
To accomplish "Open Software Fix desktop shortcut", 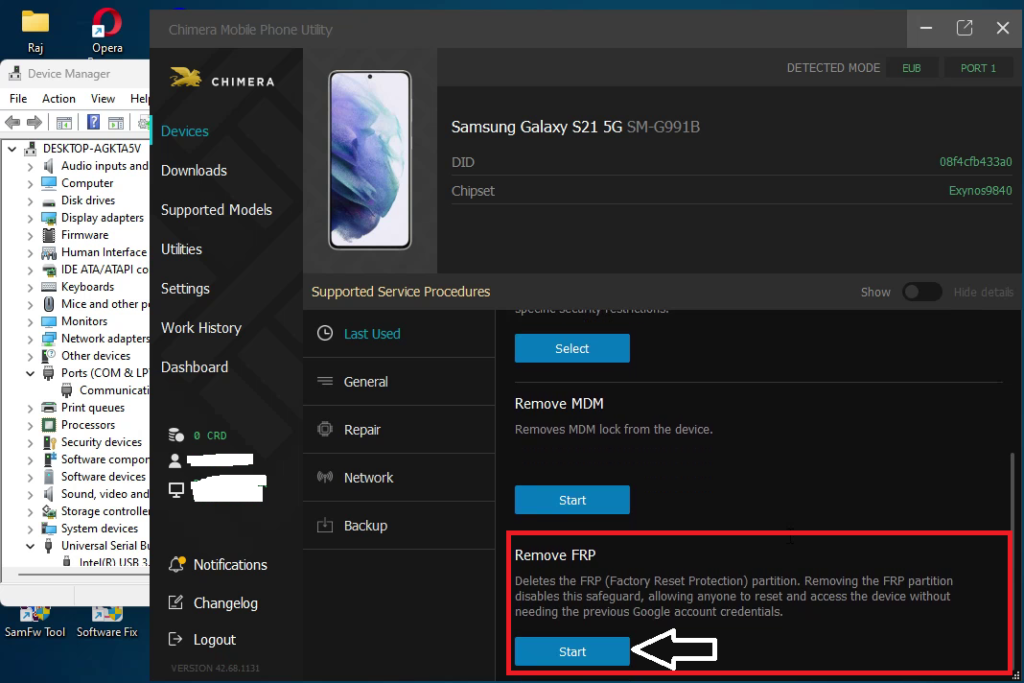I will pyautogui.click(x=107, y=624).
